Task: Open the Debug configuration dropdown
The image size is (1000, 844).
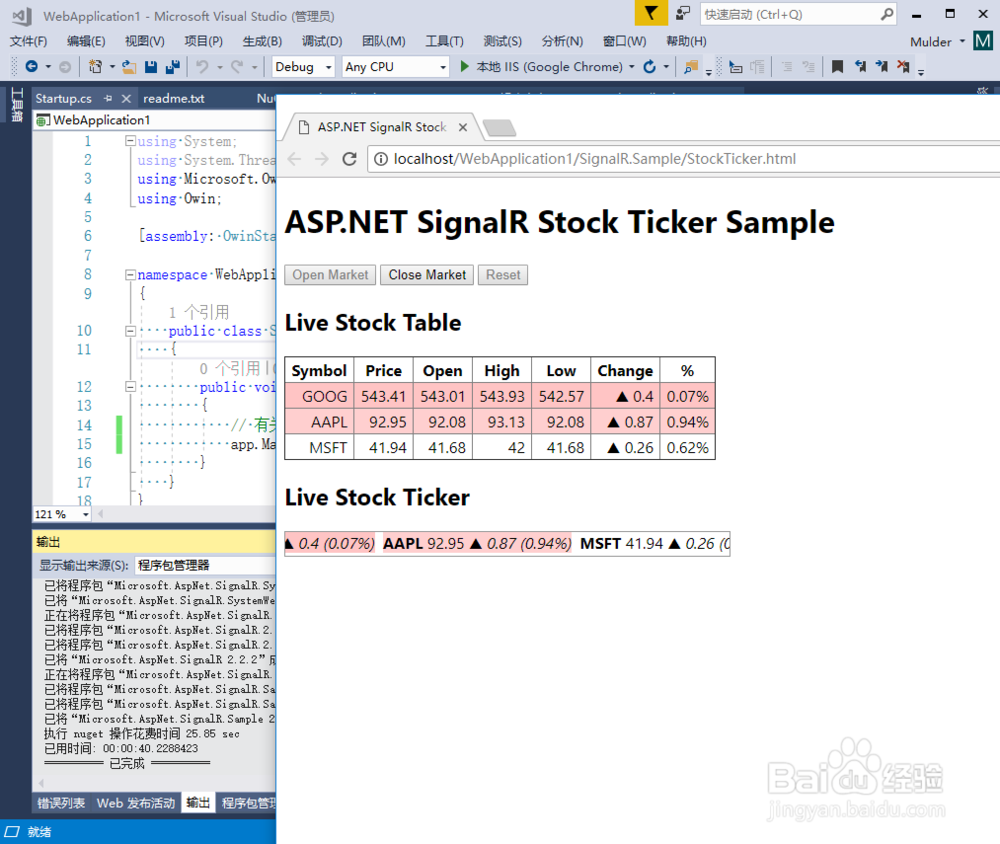Action: 328,67
